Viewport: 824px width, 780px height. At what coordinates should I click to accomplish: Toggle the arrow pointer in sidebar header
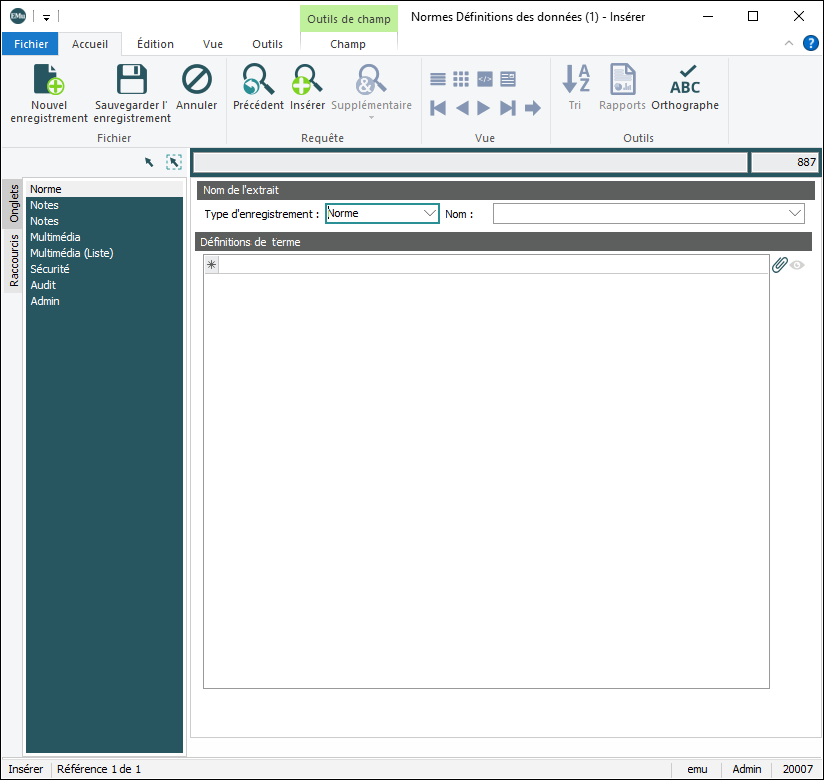coord(149,162)
